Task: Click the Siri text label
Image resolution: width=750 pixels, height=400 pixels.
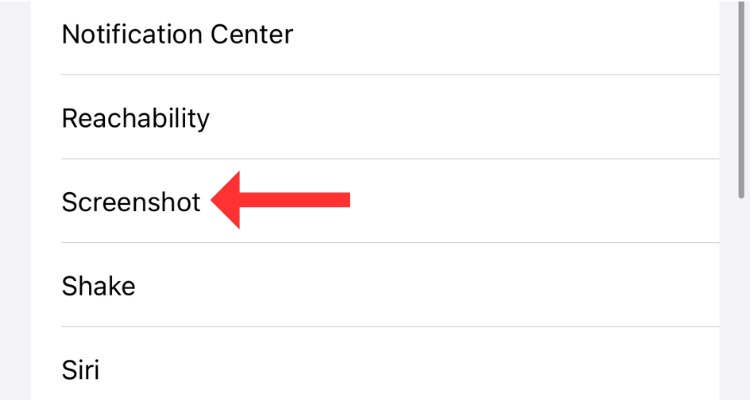Action: 80,371
